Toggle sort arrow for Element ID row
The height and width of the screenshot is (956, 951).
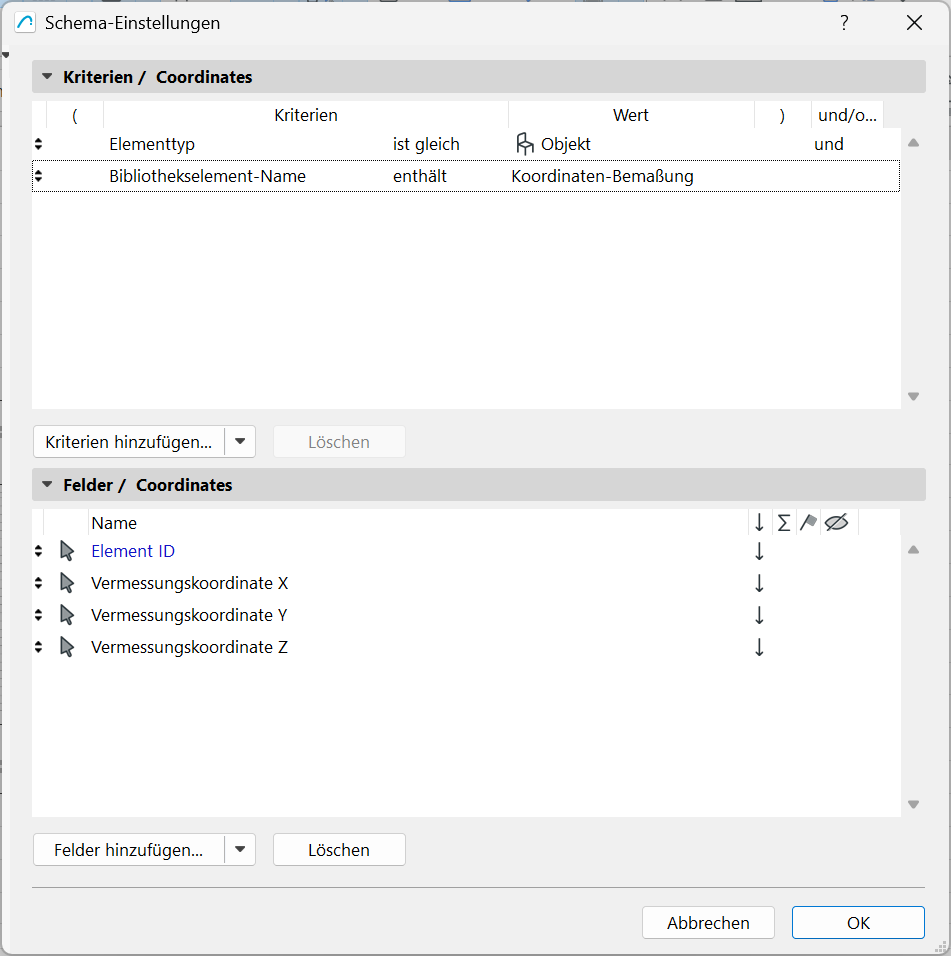coord(759,551)
